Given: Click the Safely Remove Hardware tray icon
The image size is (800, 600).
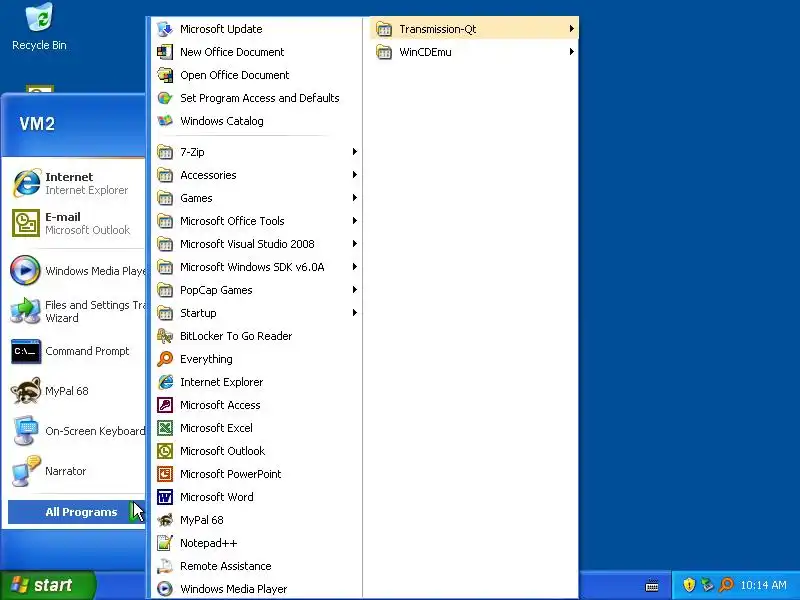Looking at the screenshot, I should pos(707,585).
